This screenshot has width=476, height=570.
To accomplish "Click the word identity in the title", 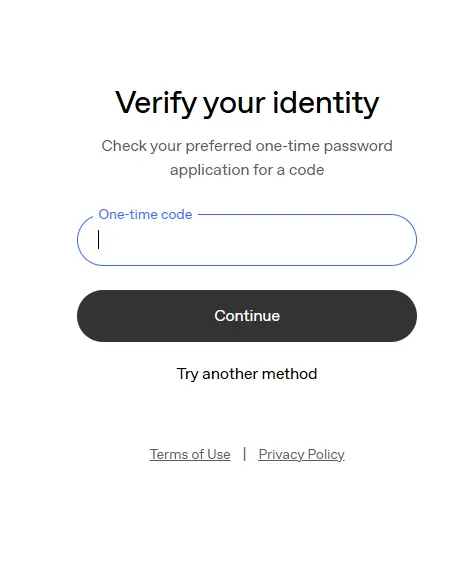I will coord(326,103).
